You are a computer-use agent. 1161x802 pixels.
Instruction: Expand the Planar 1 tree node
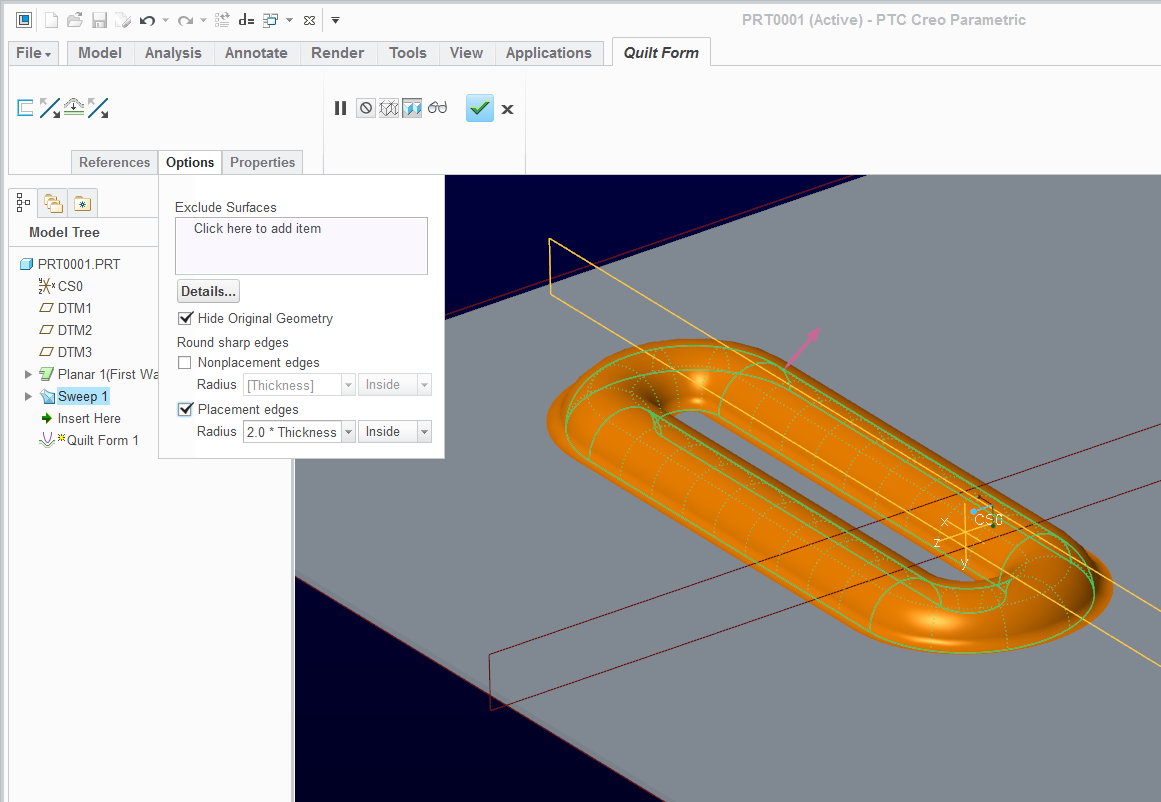pyautogui.click(x=28, y=375)
